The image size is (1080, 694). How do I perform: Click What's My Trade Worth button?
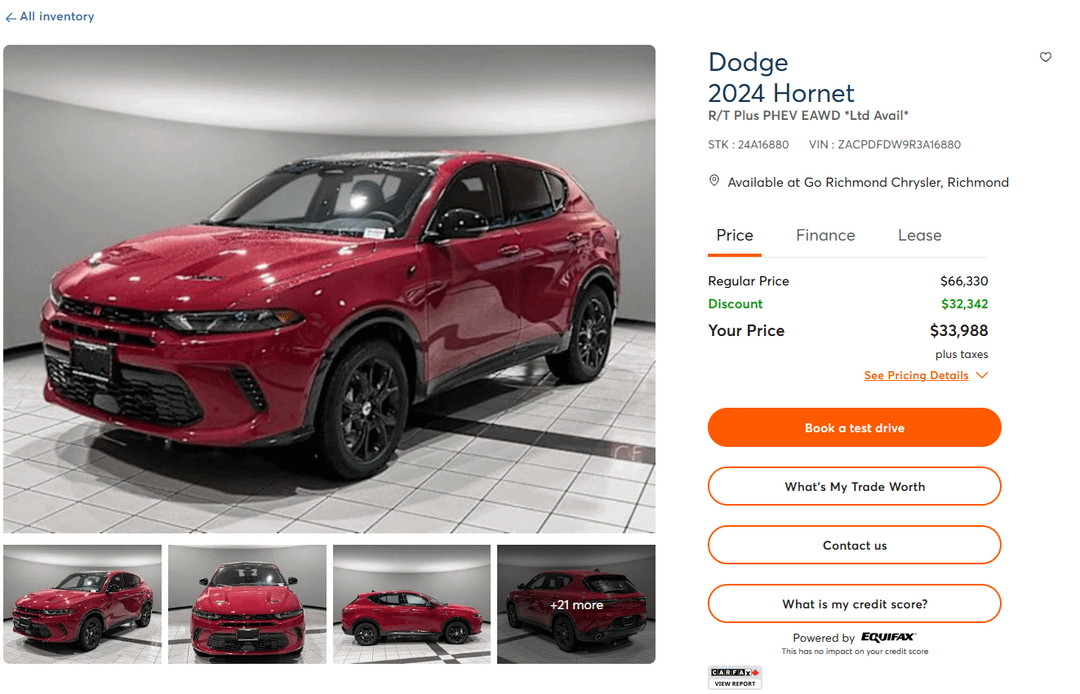854,487
